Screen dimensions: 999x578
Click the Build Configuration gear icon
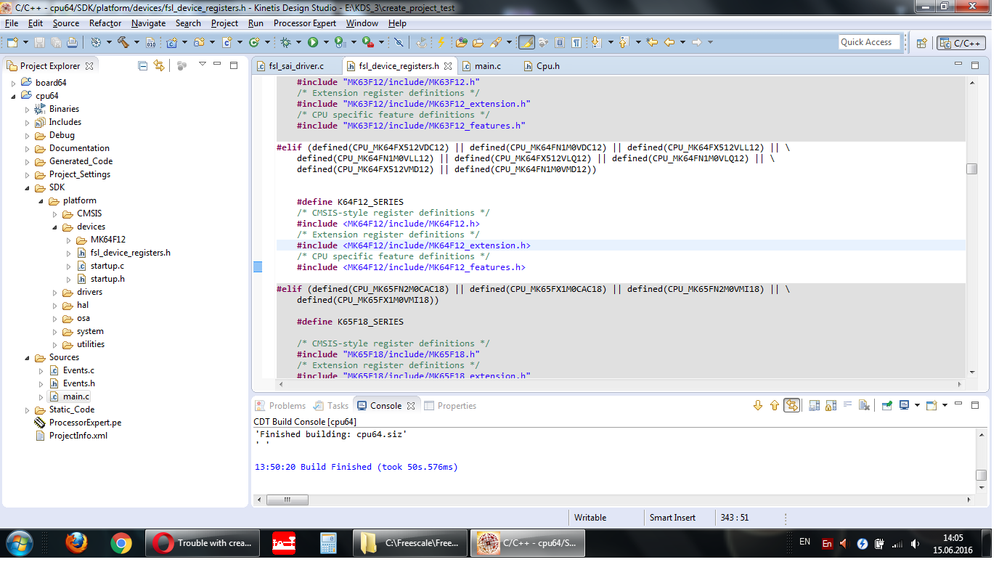click(x=96, y=42)
